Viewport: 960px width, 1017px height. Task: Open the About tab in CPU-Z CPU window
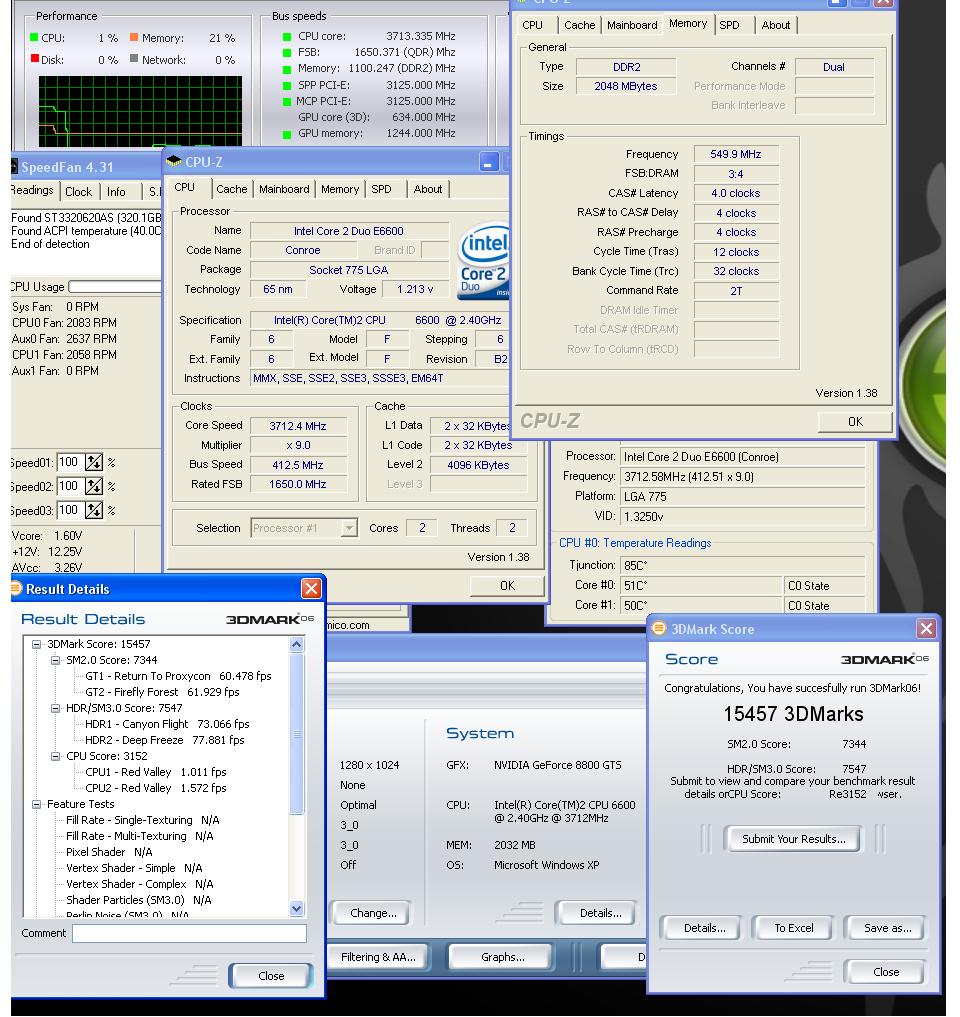[428, 189]
